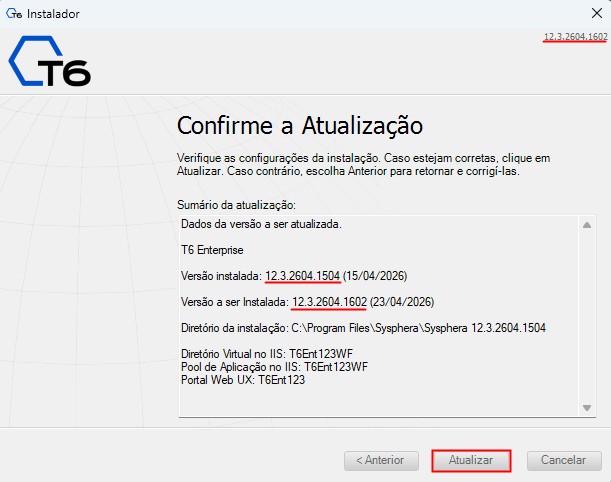This screenshot has width=611, height=482.
Task: Click the 'Diretório da instalação' path line
Action: [363, 328]
